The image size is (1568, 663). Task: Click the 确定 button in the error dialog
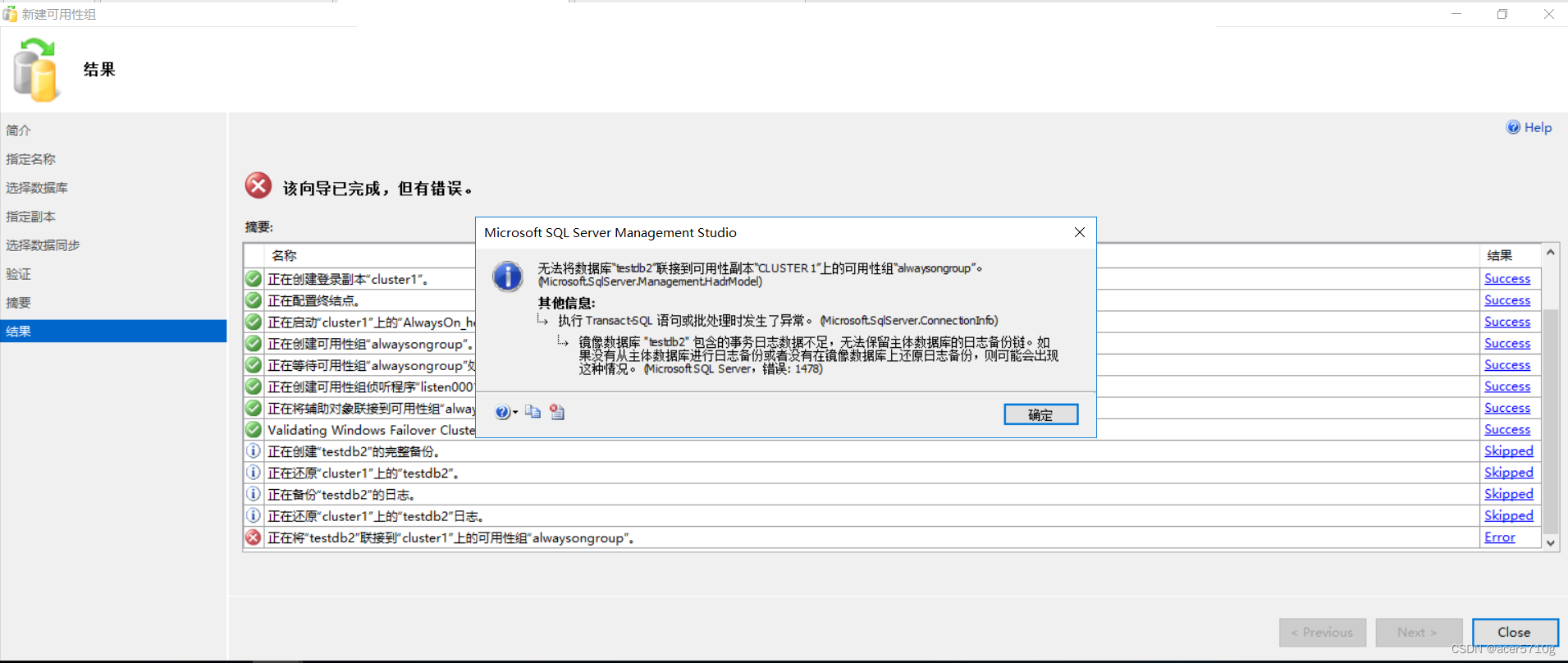click(1040, 414)
